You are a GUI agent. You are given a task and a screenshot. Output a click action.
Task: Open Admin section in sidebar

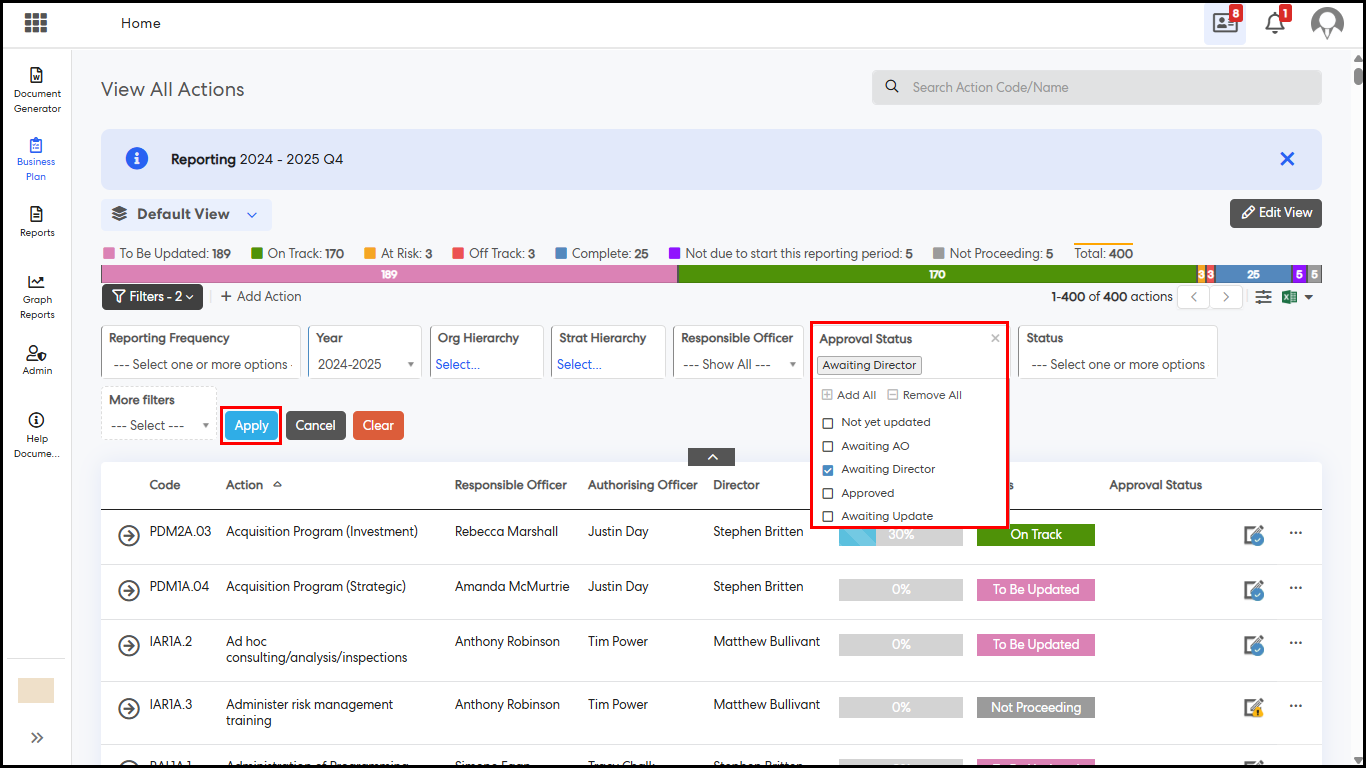[x=37, y=360]
